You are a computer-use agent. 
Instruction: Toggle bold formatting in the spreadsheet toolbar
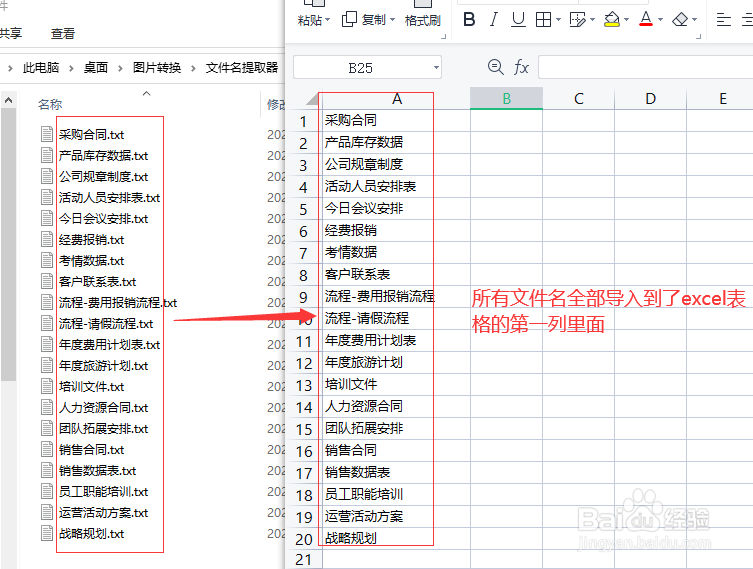click(469, 20)
